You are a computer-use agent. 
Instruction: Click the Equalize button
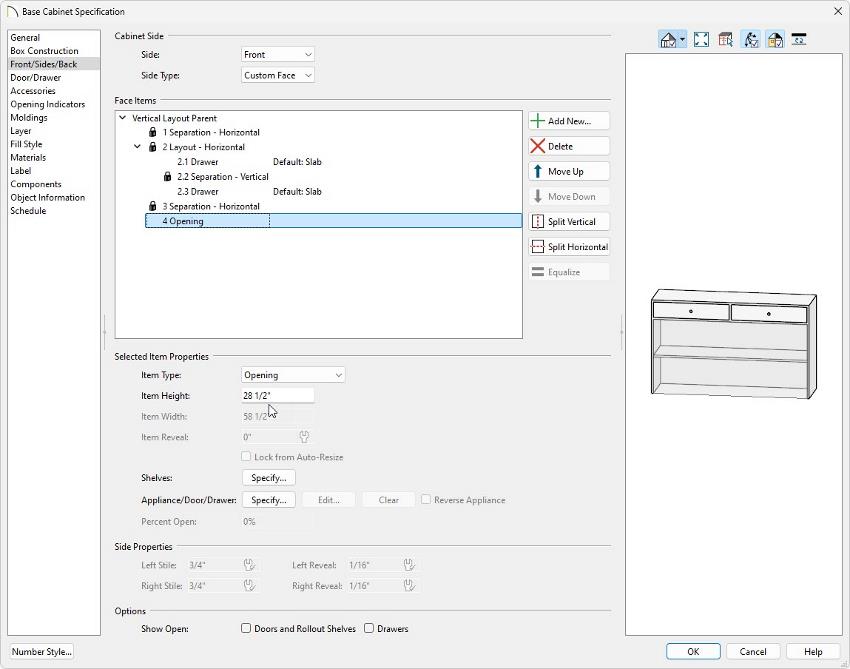point(569,272)
